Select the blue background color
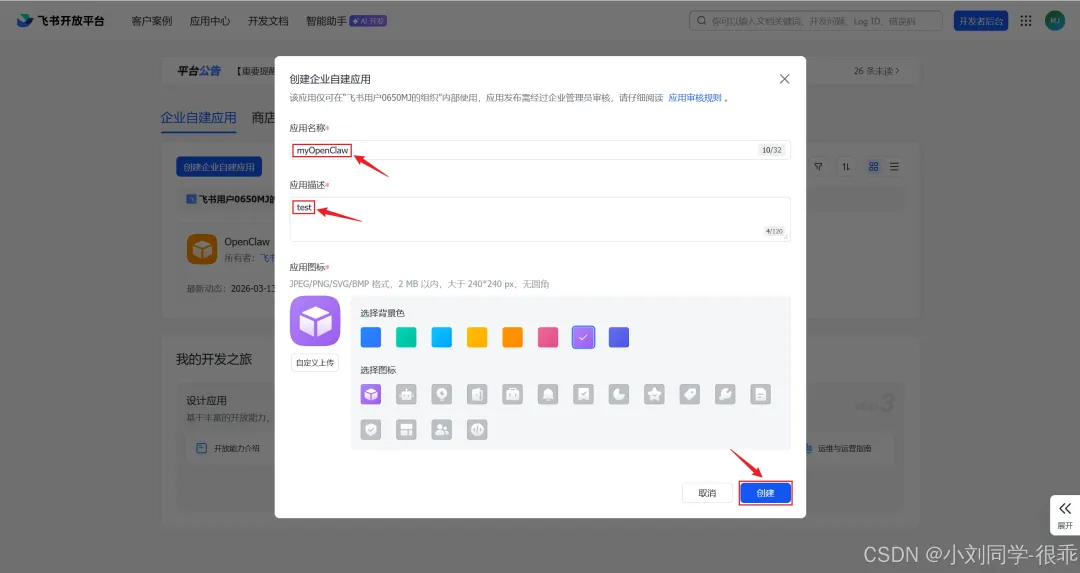The image size is (1080, 573). tap(371, 337)
